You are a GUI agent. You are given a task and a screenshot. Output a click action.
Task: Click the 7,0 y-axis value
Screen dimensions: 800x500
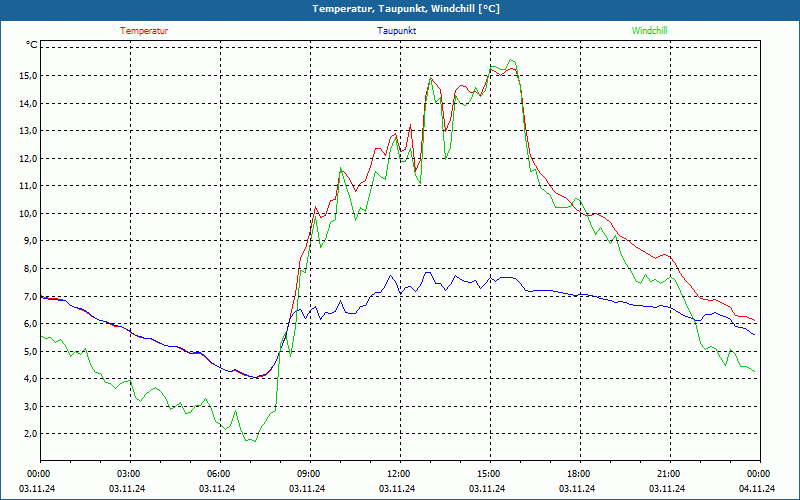31,296
